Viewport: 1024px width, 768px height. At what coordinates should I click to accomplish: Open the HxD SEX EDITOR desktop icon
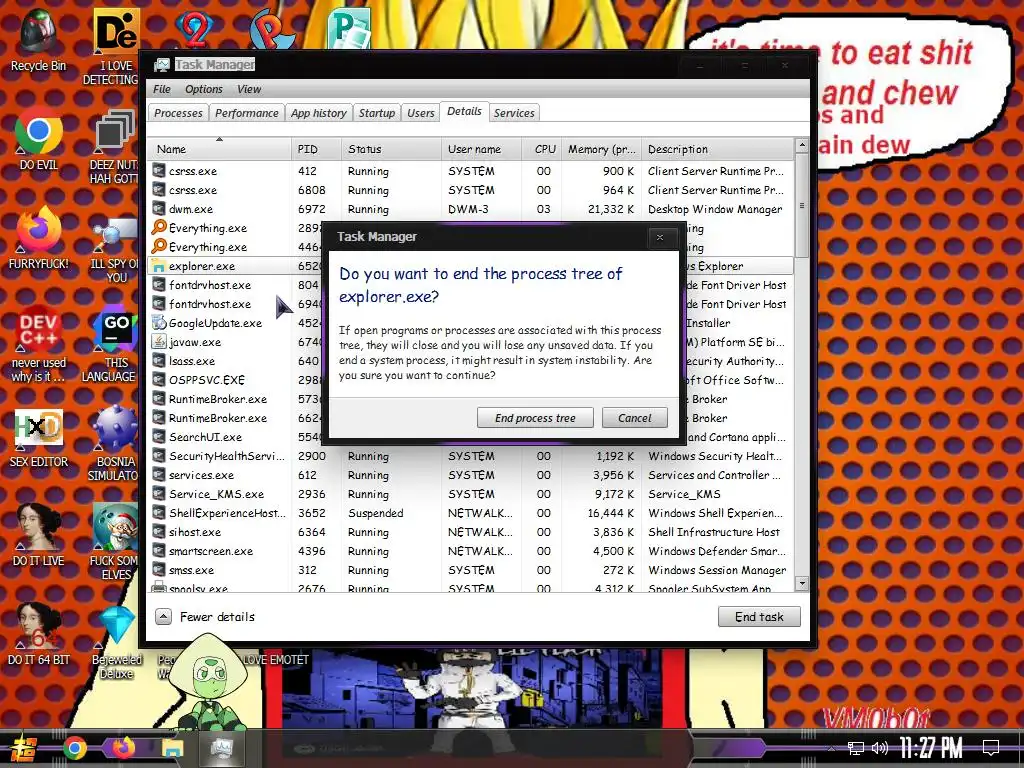click(39, 438)
